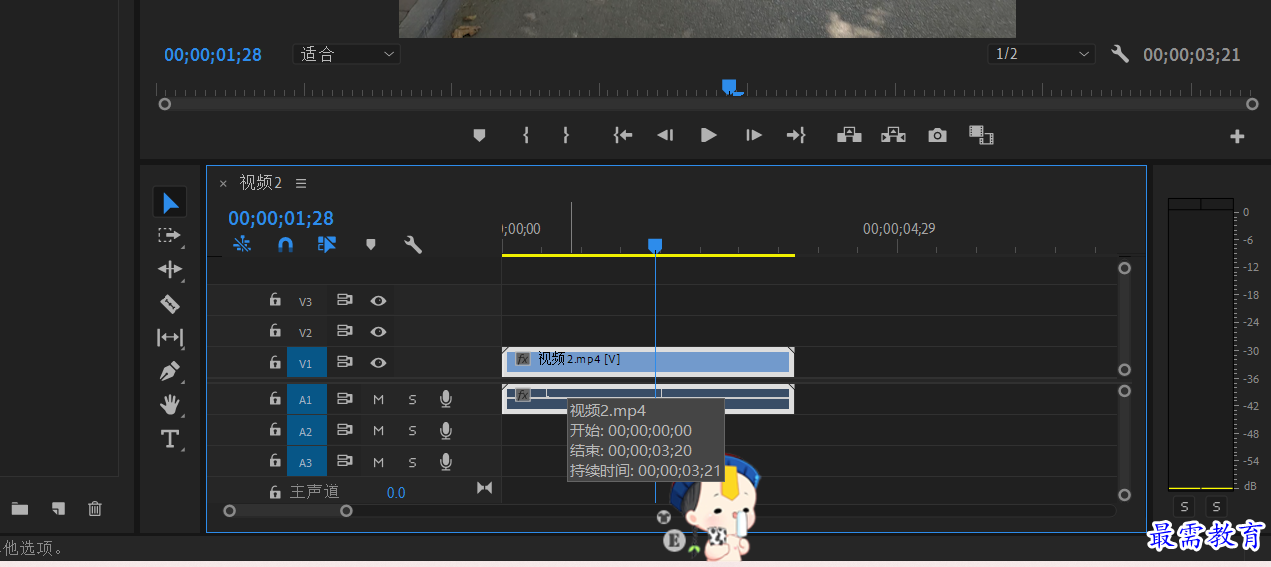Click the Extract button
The image size is (1271, 567).
click(x=893, y=135)
